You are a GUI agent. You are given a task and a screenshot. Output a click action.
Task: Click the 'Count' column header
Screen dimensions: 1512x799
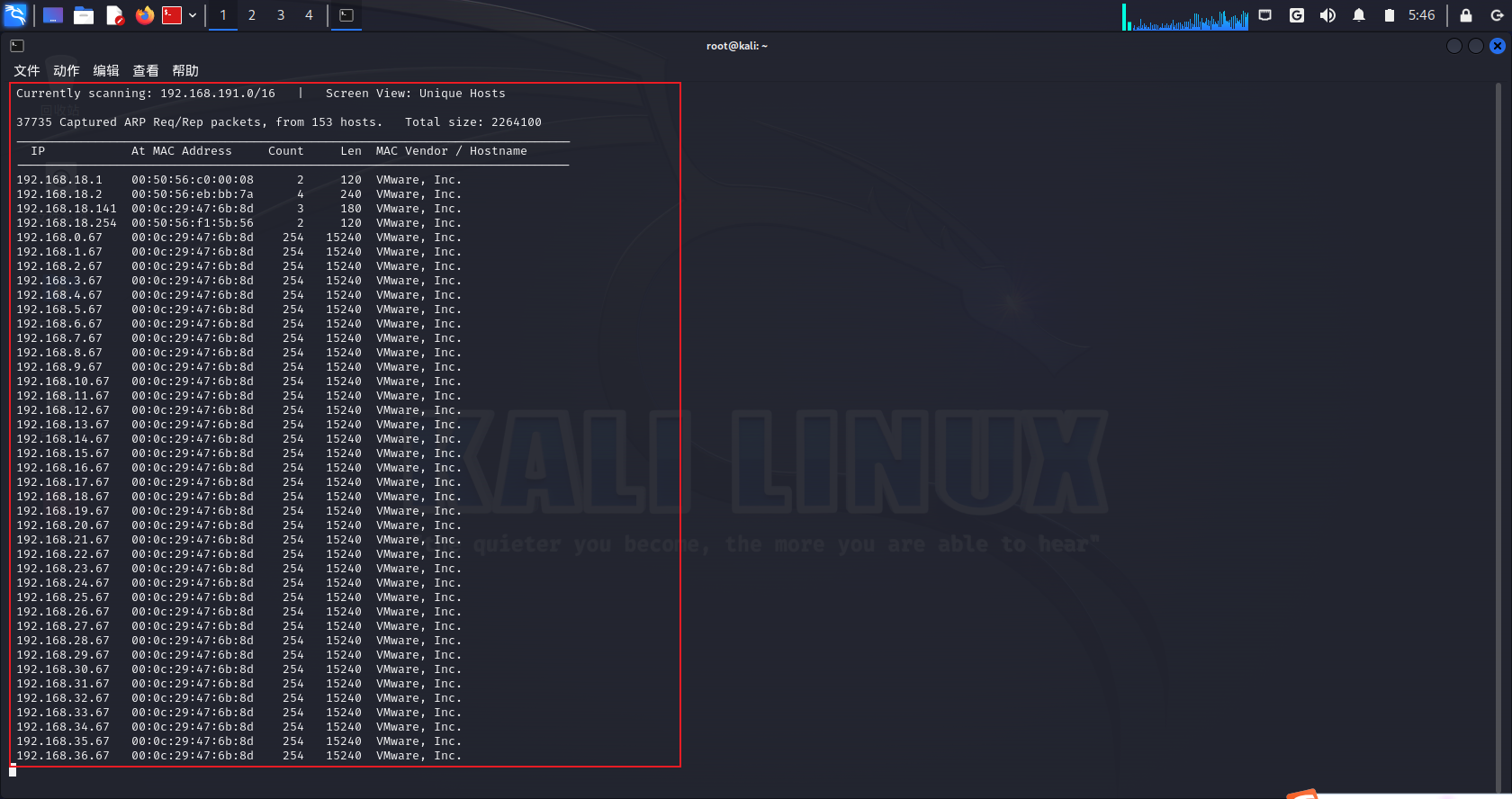(x=286, y=151)
